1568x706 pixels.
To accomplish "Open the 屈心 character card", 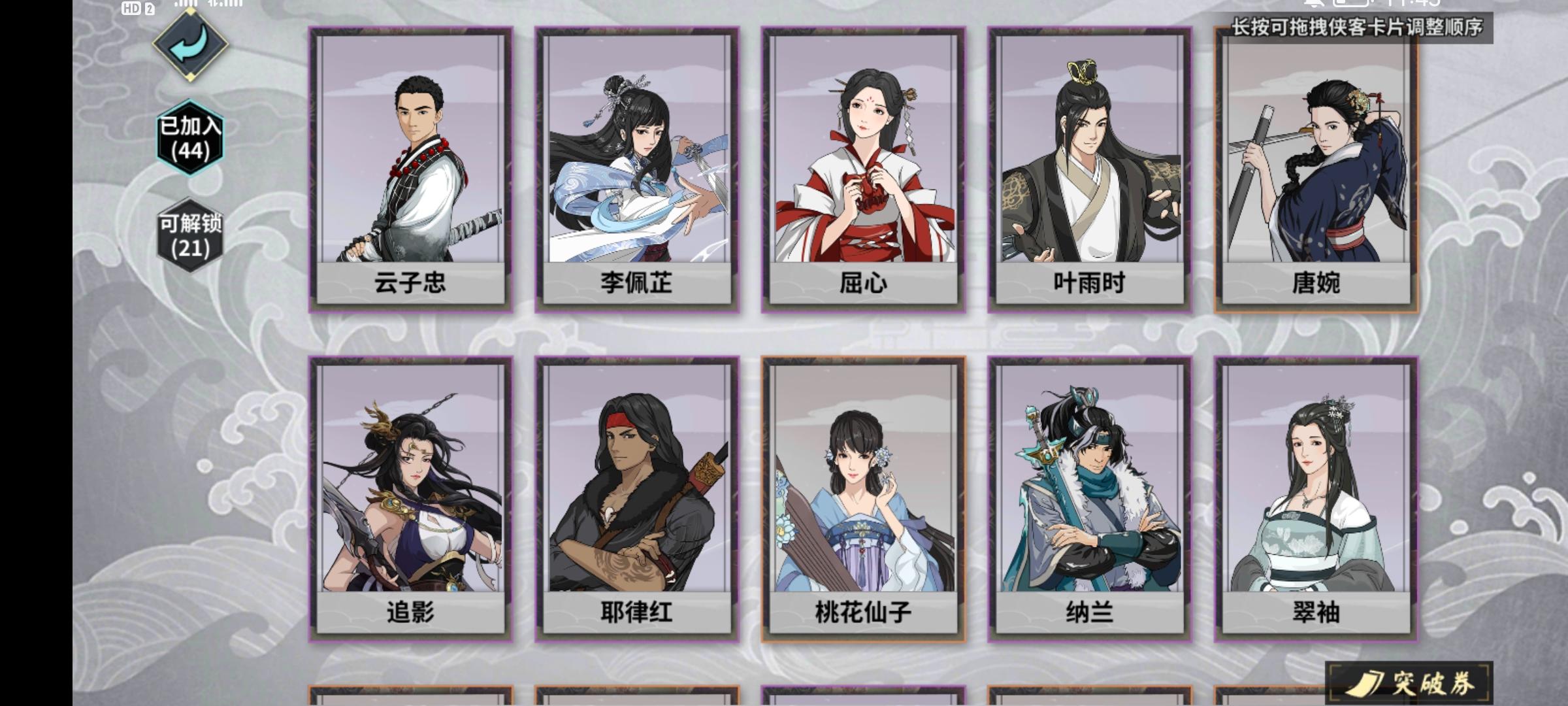I will tap(863, 169).
